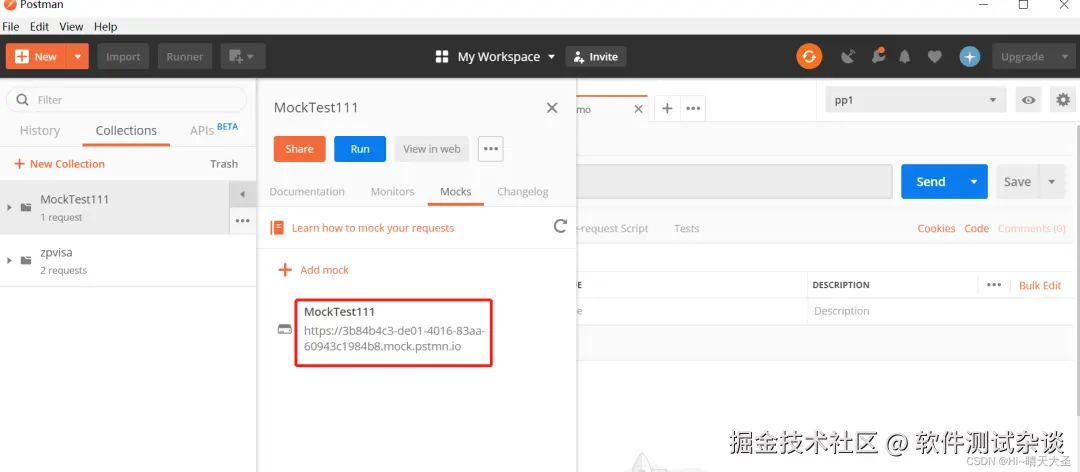Click the blue Send button

(931, 182)
